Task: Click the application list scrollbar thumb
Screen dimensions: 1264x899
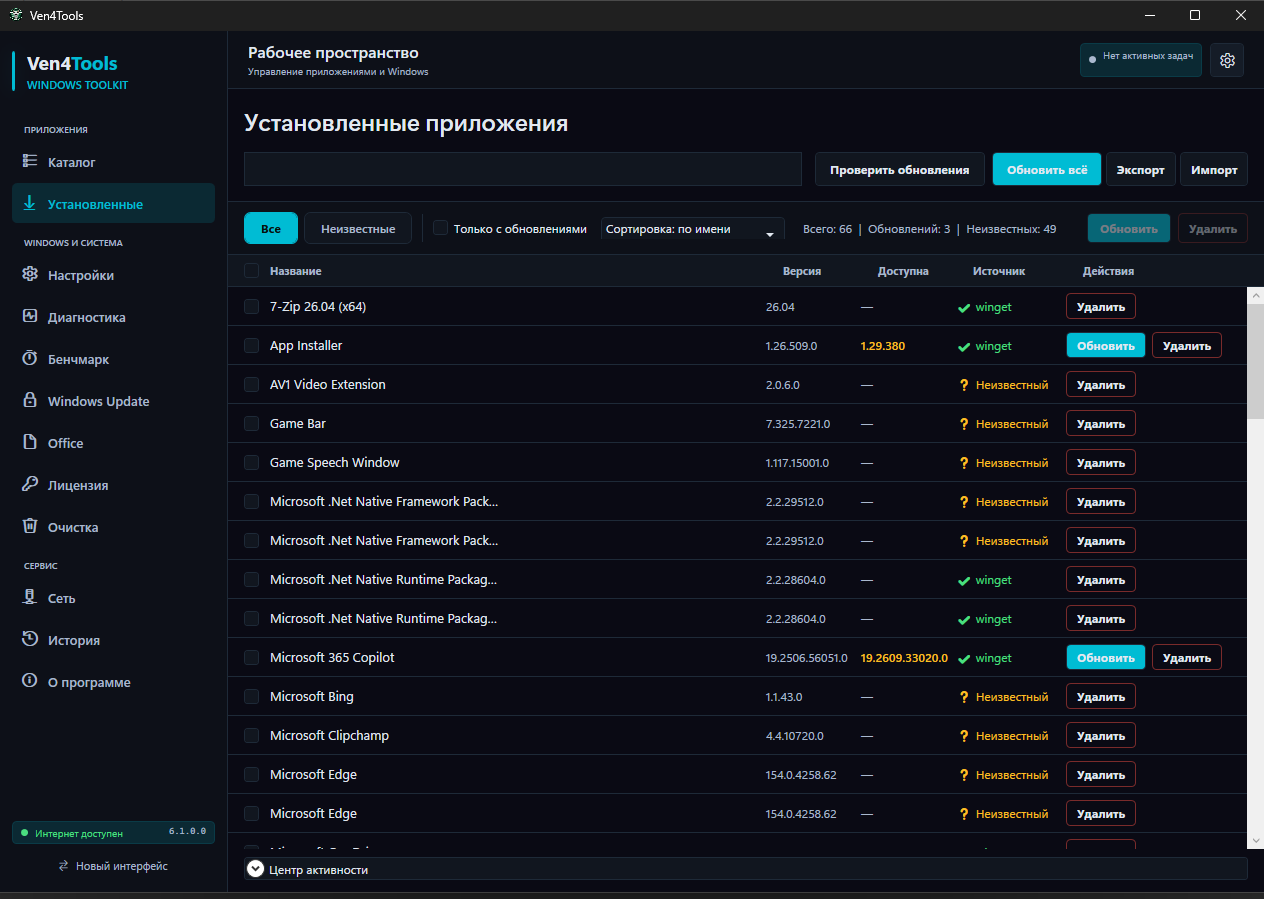Action: click(x=1256, y=360)
